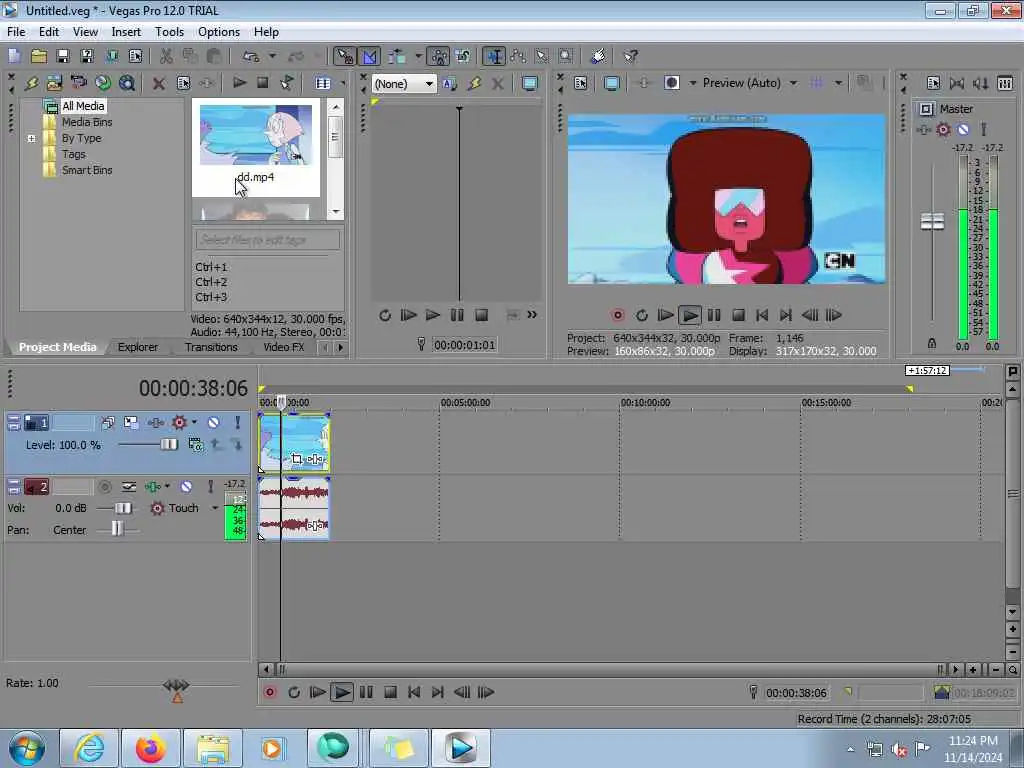Toggle Enable Snapping in main toolbar
This screenshot has width=1024, height=768.
click(x=344, y=56)
